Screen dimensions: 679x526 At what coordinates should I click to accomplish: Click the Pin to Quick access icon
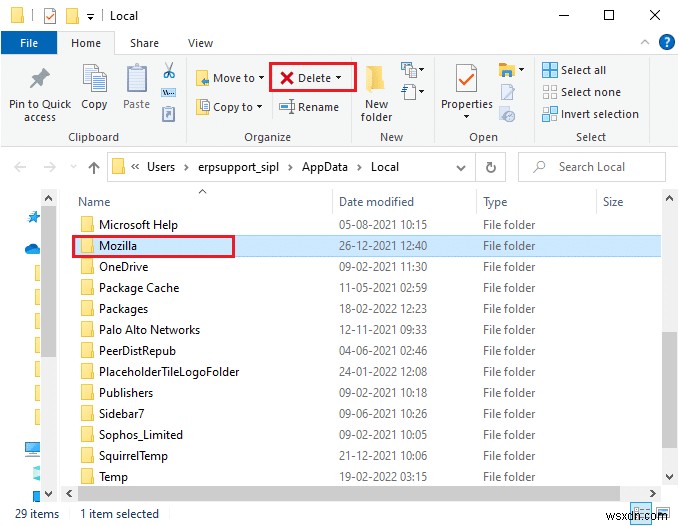[x=39, y=79]
